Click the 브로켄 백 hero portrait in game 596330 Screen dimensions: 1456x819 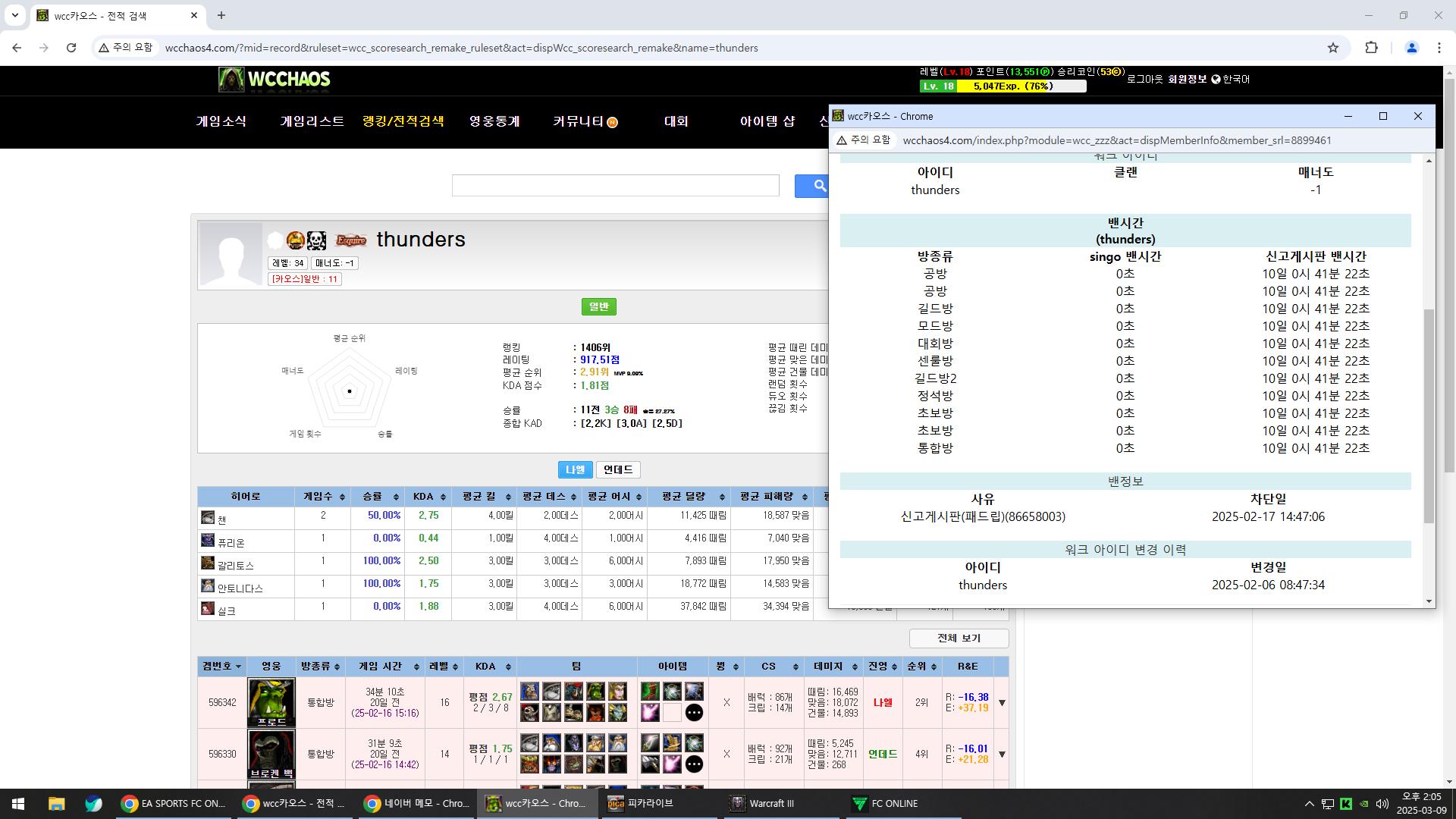tap(271, 755)
